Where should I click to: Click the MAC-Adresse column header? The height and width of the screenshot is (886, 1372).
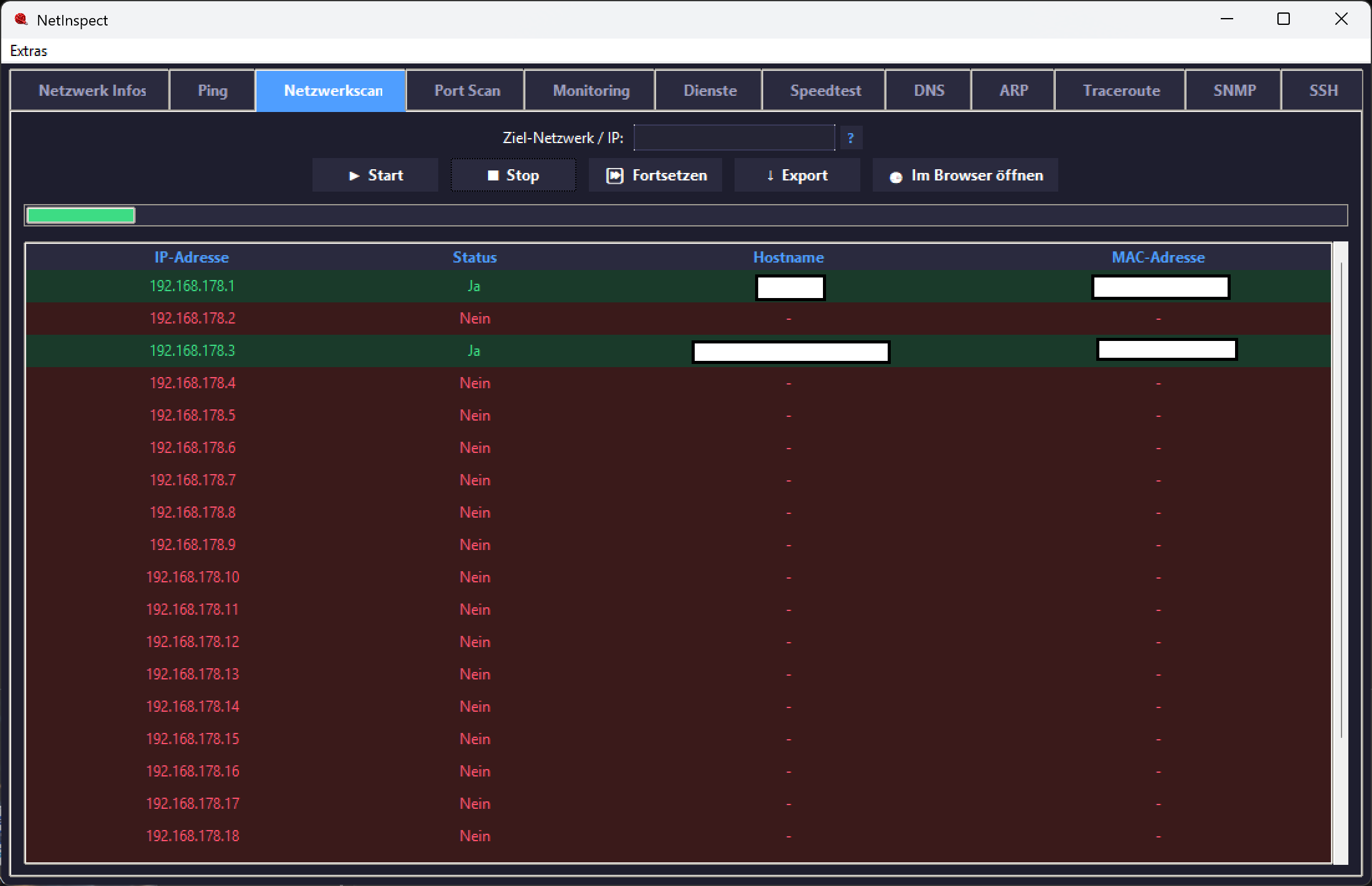1158,257
